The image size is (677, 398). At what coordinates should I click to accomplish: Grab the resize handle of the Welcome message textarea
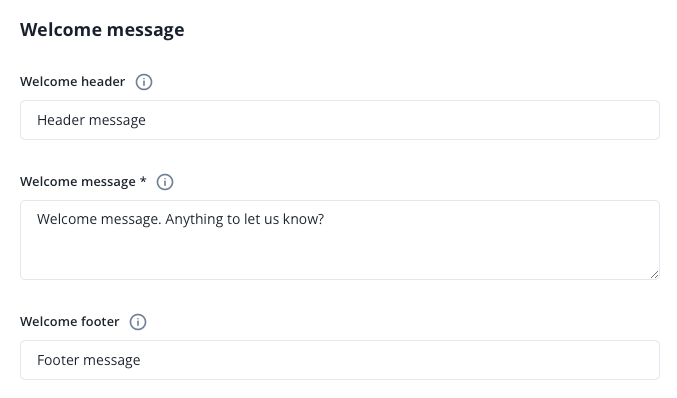click(x=654, y=275)
